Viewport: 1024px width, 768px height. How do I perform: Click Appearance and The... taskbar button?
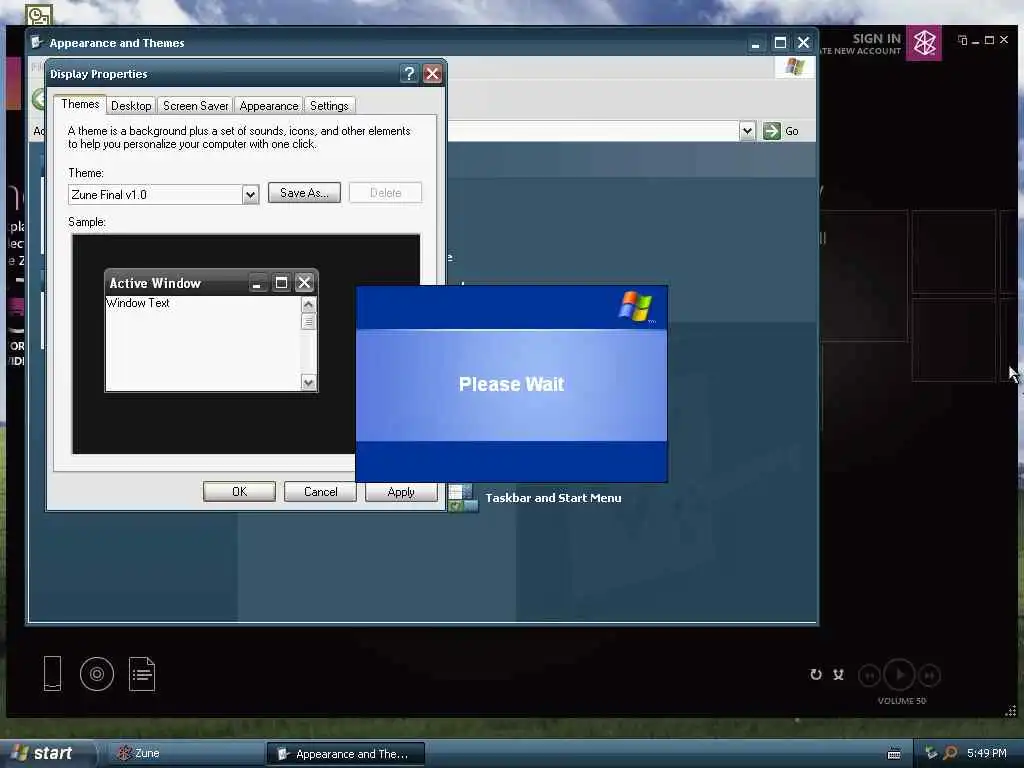[346, 754]
